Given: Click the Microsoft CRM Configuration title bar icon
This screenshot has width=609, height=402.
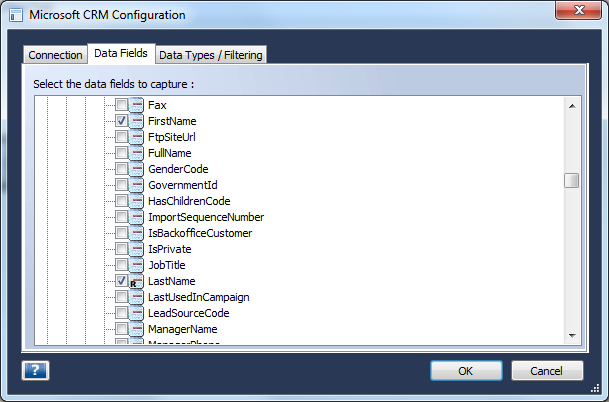Looking at the screenshot, I should (x=16, y=15).
